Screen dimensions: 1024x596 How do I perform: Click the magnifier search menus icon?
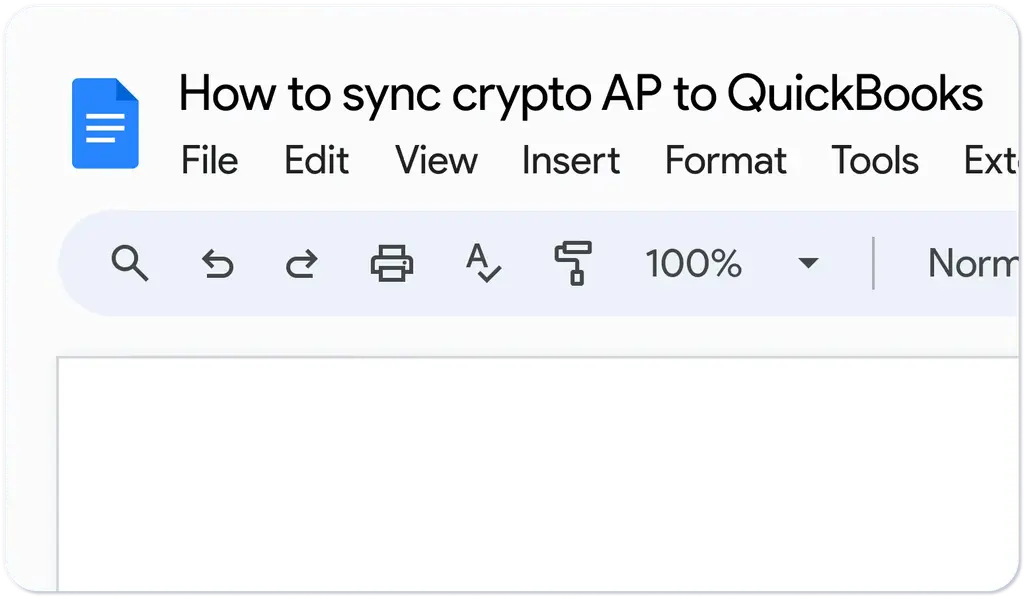pyautogui.click(x=130, y=264)
